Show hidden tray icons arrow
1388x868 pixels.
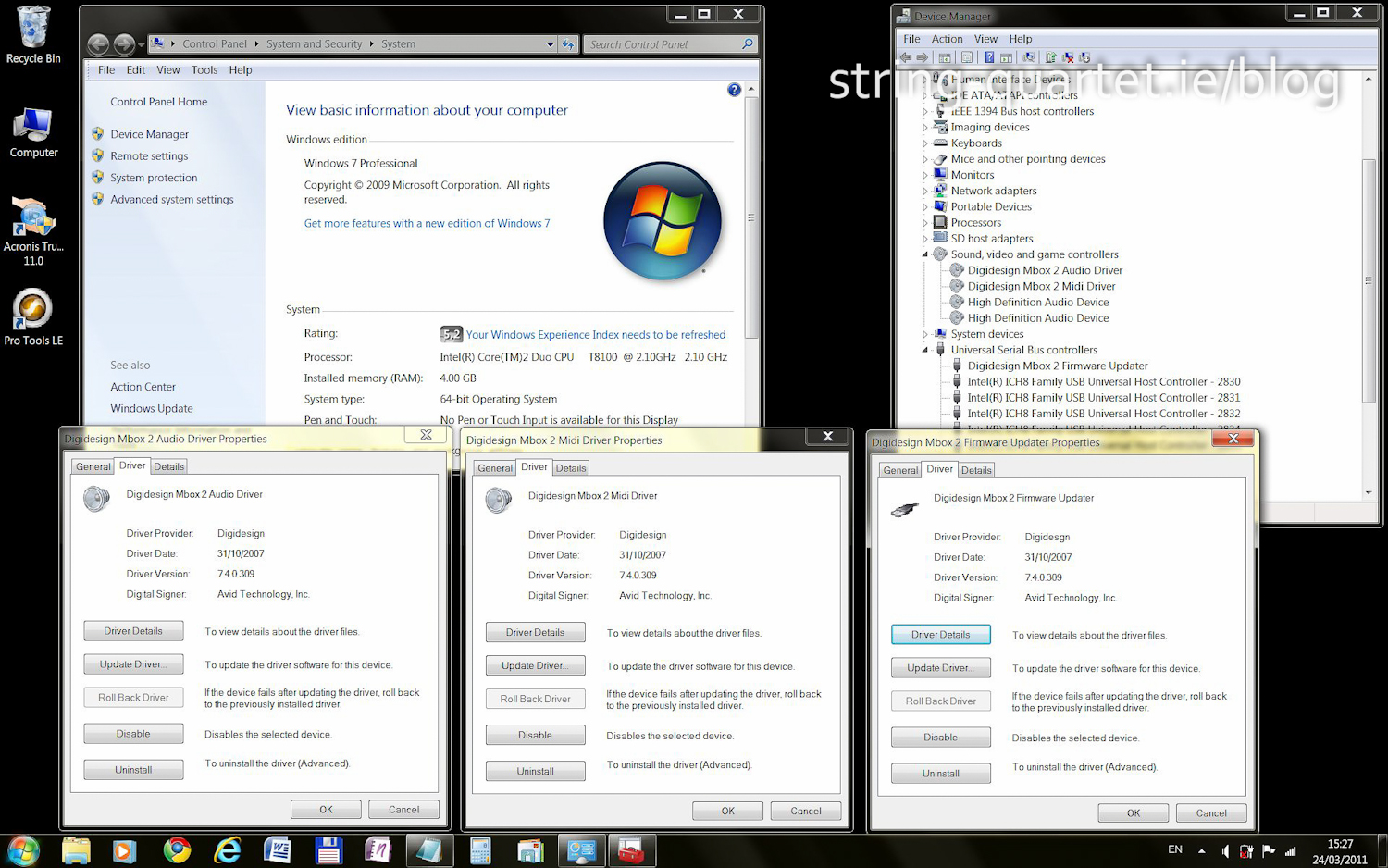1201,851
